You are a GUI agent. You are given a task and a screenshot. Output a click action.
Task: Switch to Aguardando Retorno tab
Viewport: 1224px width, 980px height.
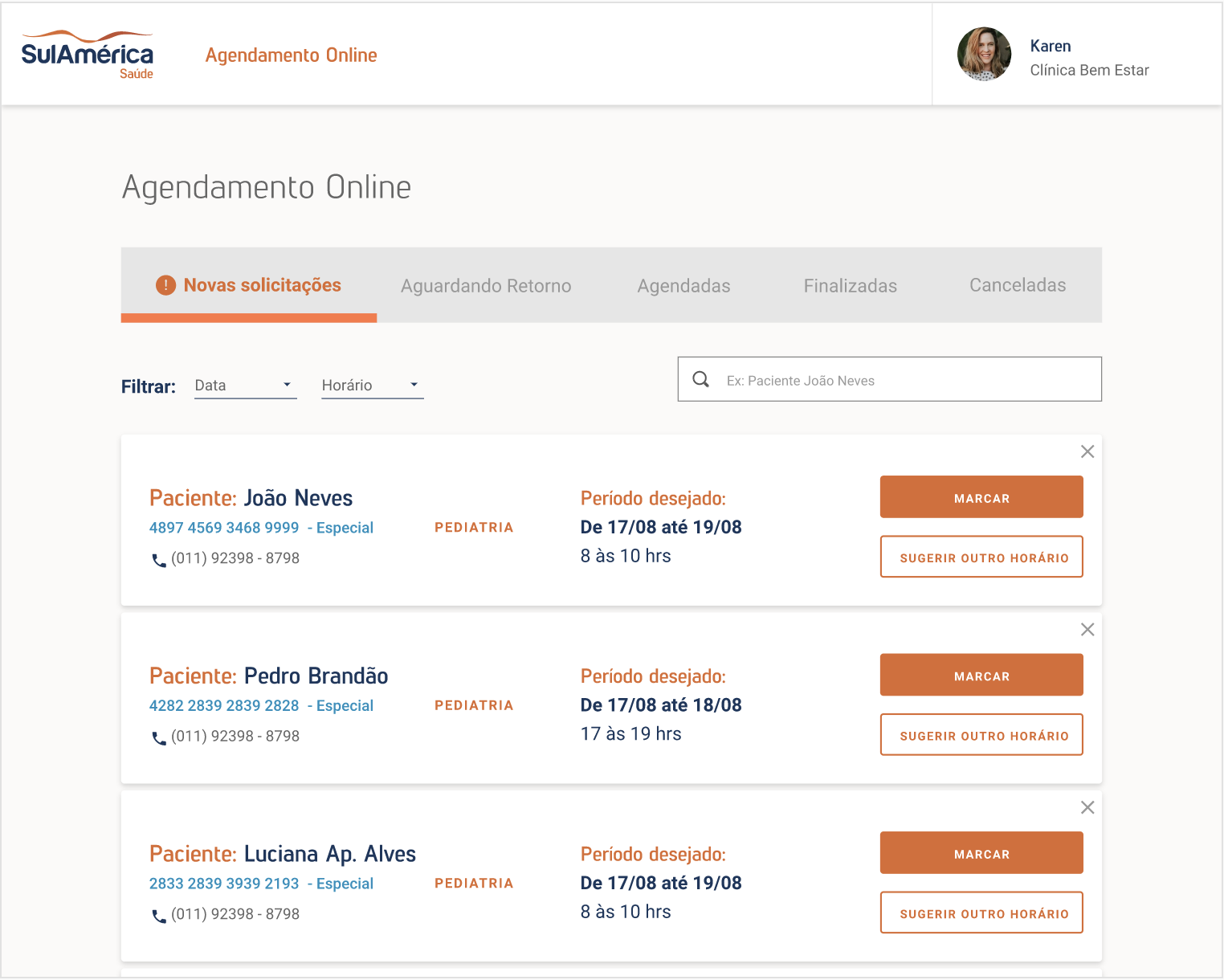486,286
